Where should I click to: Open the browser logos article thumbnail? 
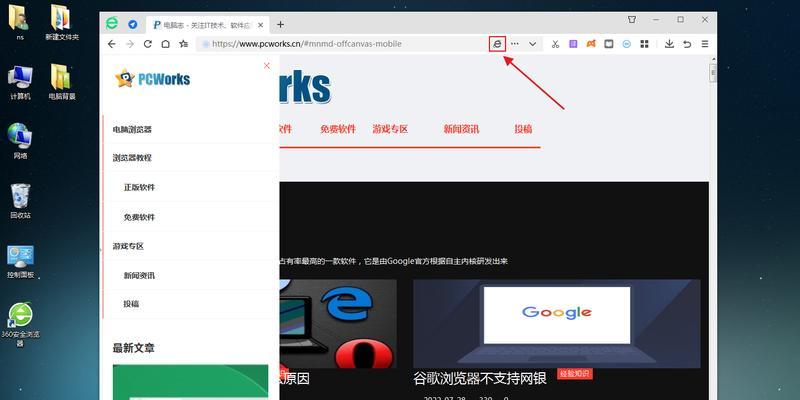point(338,323)
